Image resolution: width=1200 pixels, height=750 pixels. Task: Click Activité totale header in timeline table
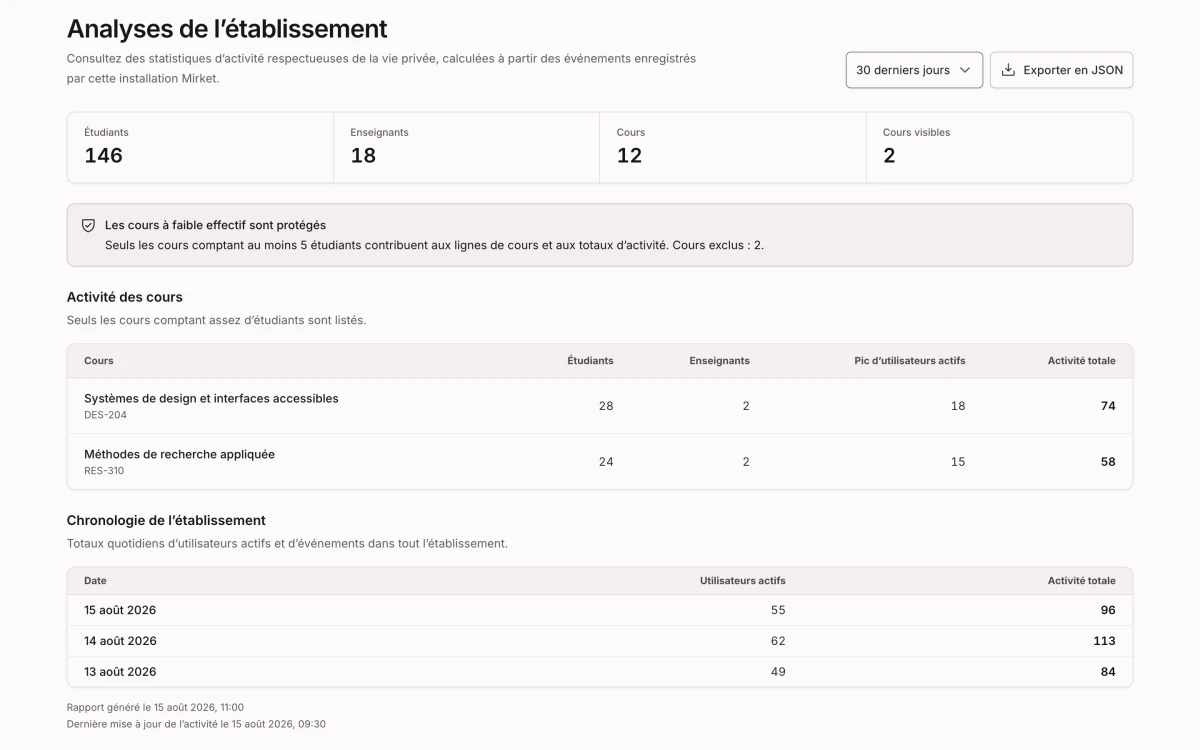point(1082,581)
